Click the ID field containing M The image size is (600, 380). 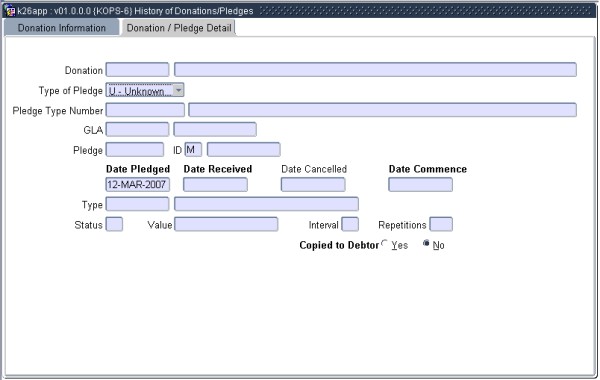tap(193, 150)
